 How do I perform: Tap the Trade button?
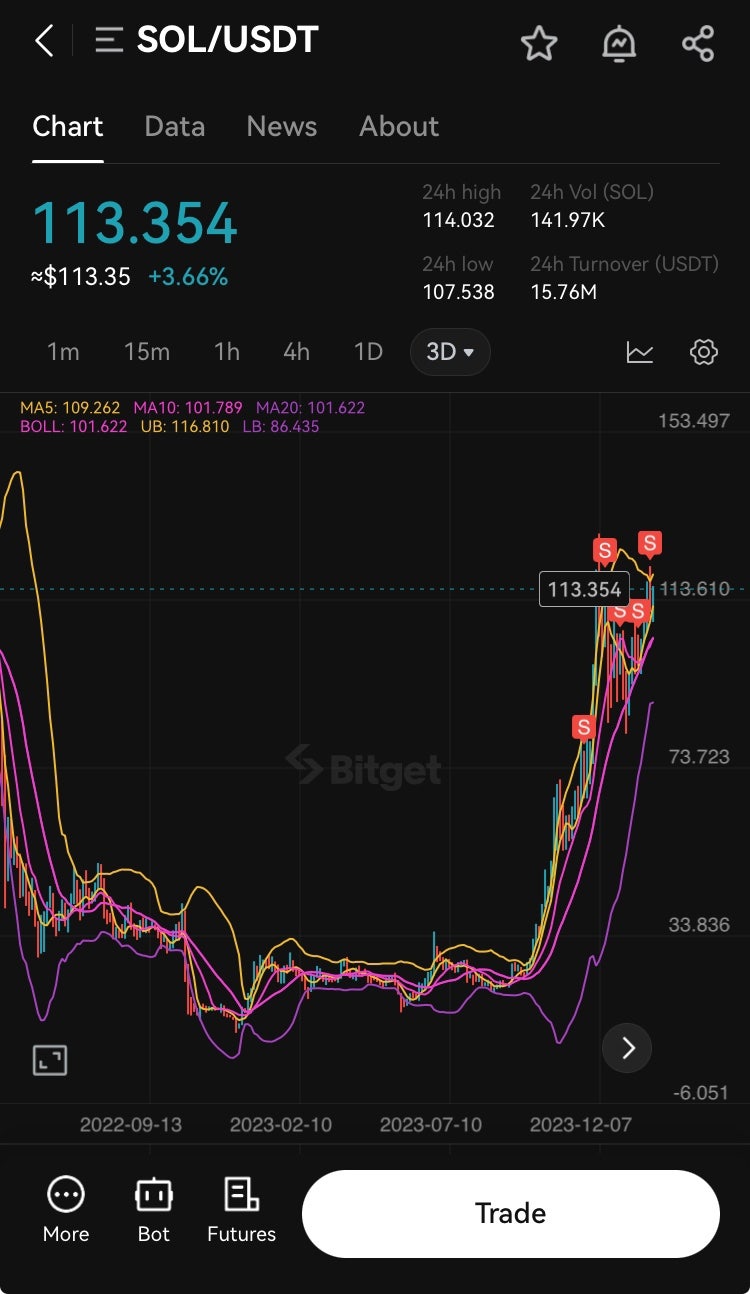[510, 1213]
